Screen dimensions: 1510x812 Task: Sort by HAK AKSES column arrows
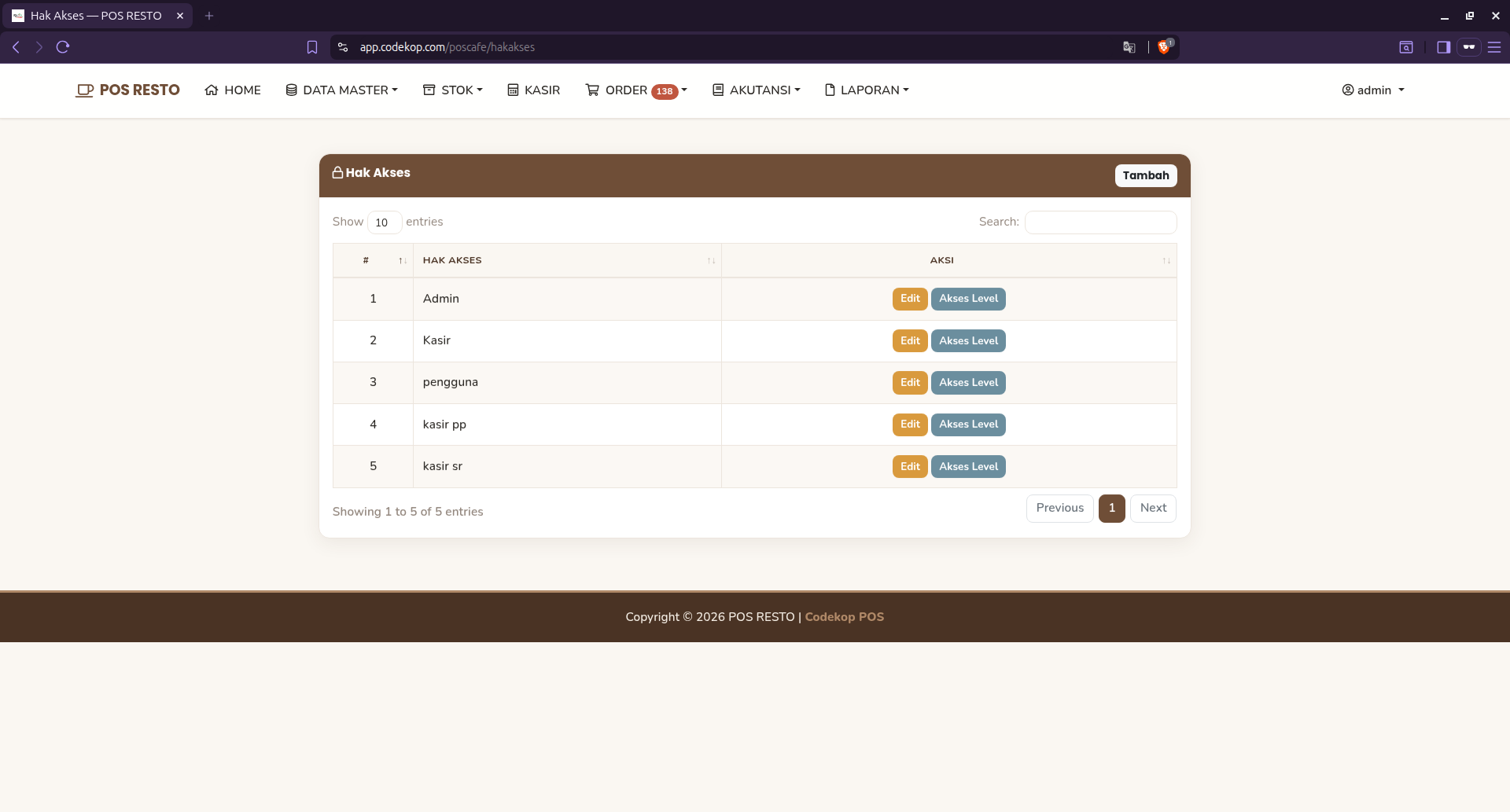[711, 261]
